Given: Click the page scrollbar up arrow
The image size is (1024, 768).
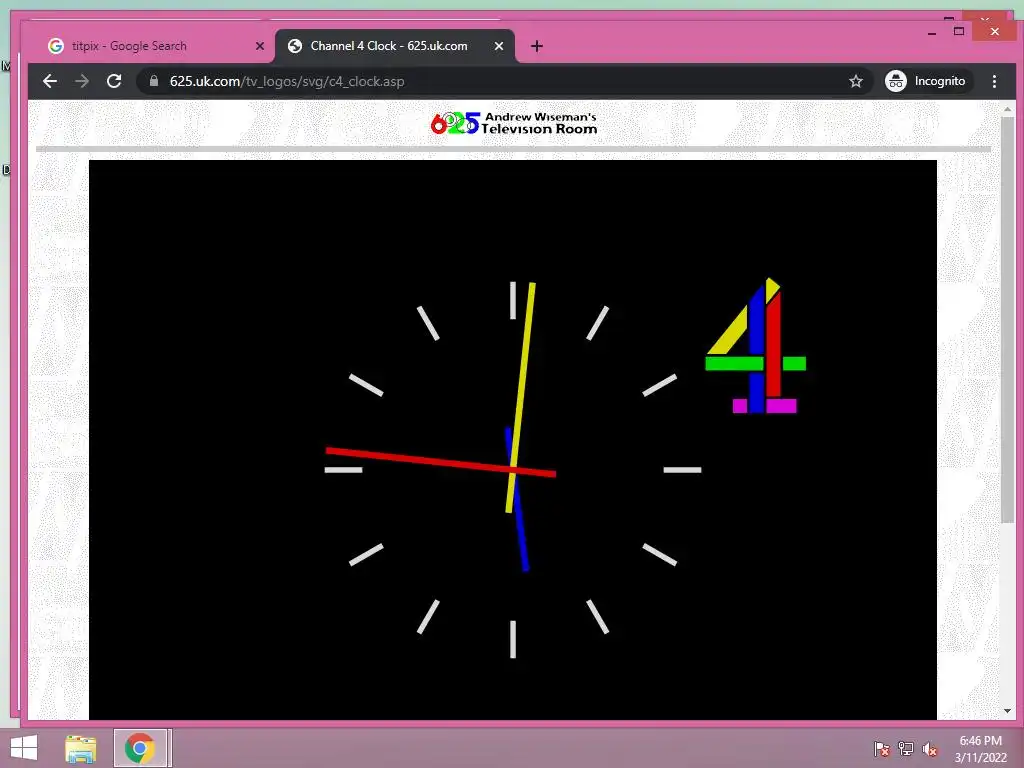Looking at the screenshot, I should tap(1008, 109).
